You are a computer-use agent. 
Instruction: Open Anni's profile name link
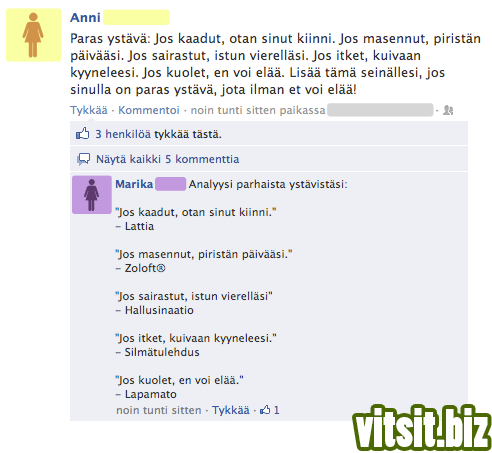pos(85,18)
